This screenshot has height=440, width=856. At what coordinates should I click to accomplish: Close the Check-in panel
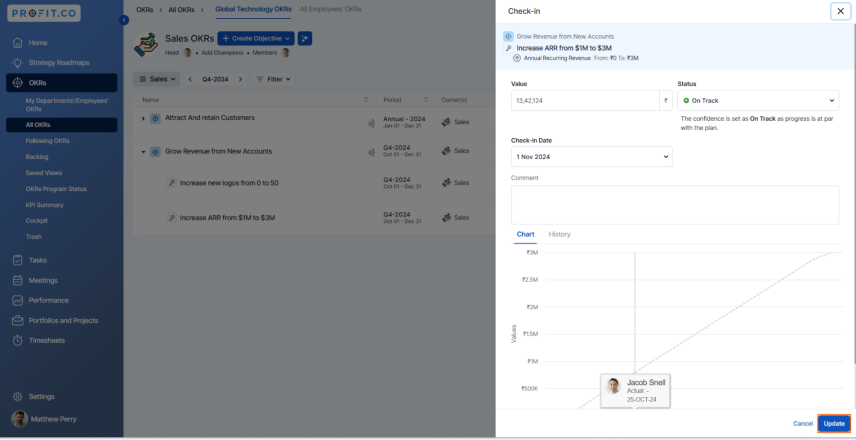click(x=840, y=11)
